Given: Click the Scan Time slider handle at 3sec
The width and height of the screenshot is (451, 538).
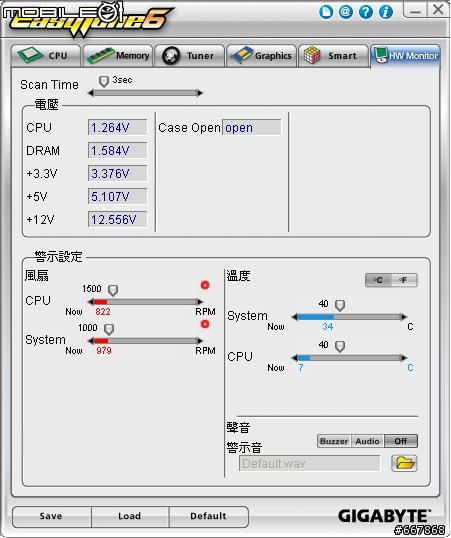Looking at the screenshot, I should pos(104,81).
